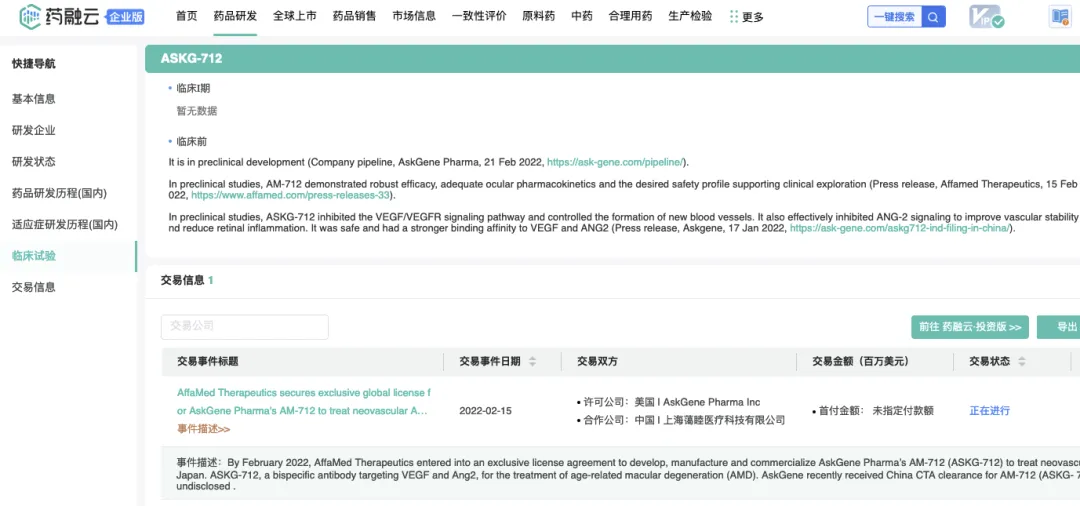Focus the 交易公司 search field

pos(244,327)
